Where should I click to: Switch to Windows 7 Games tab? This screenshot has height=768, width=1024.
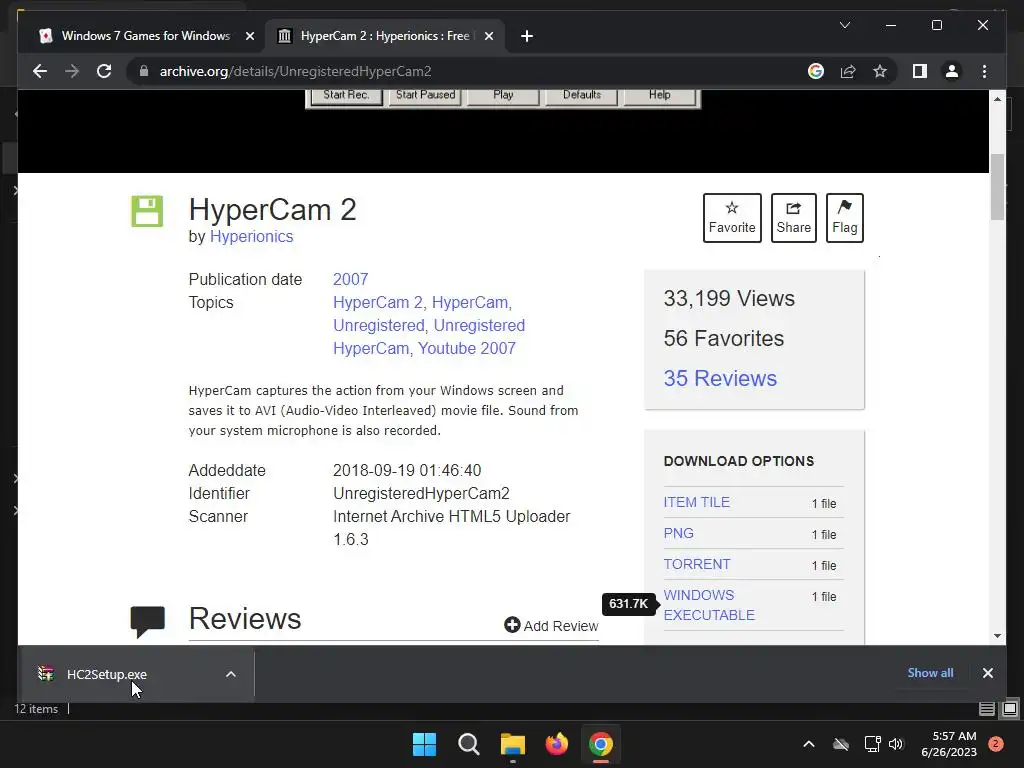(146, 36)
